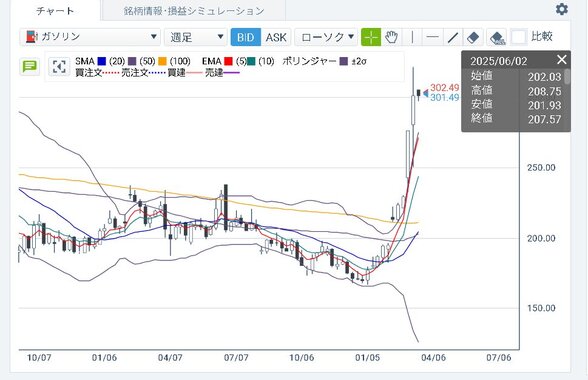Open the ガソリン instrument dropdown
Image resolution: width=588 pixels, height=380 pixels.
(90, 37)
